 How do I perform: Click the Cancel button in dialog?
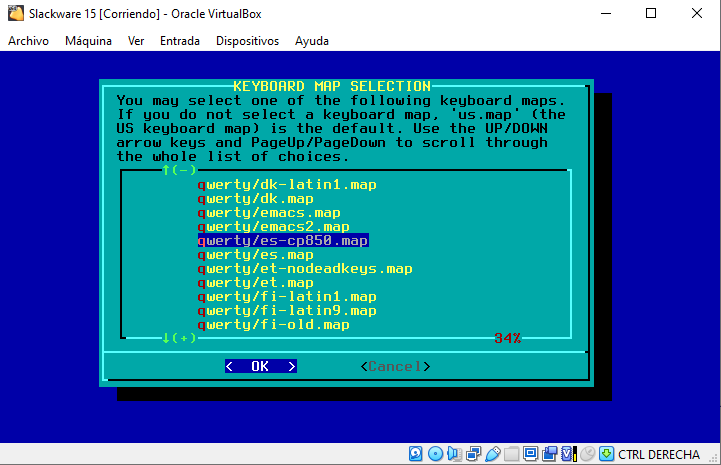pos(395,366)
